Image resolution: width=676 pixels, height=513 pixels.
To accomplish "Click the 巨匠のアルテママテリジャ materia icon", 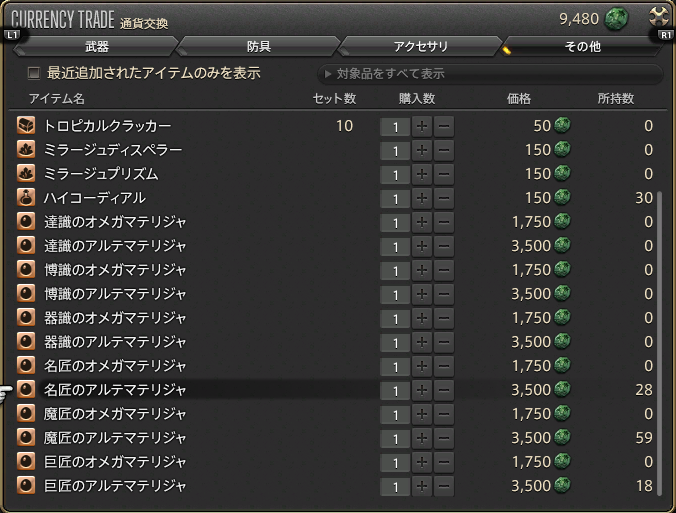I will [x=26, y=486].
